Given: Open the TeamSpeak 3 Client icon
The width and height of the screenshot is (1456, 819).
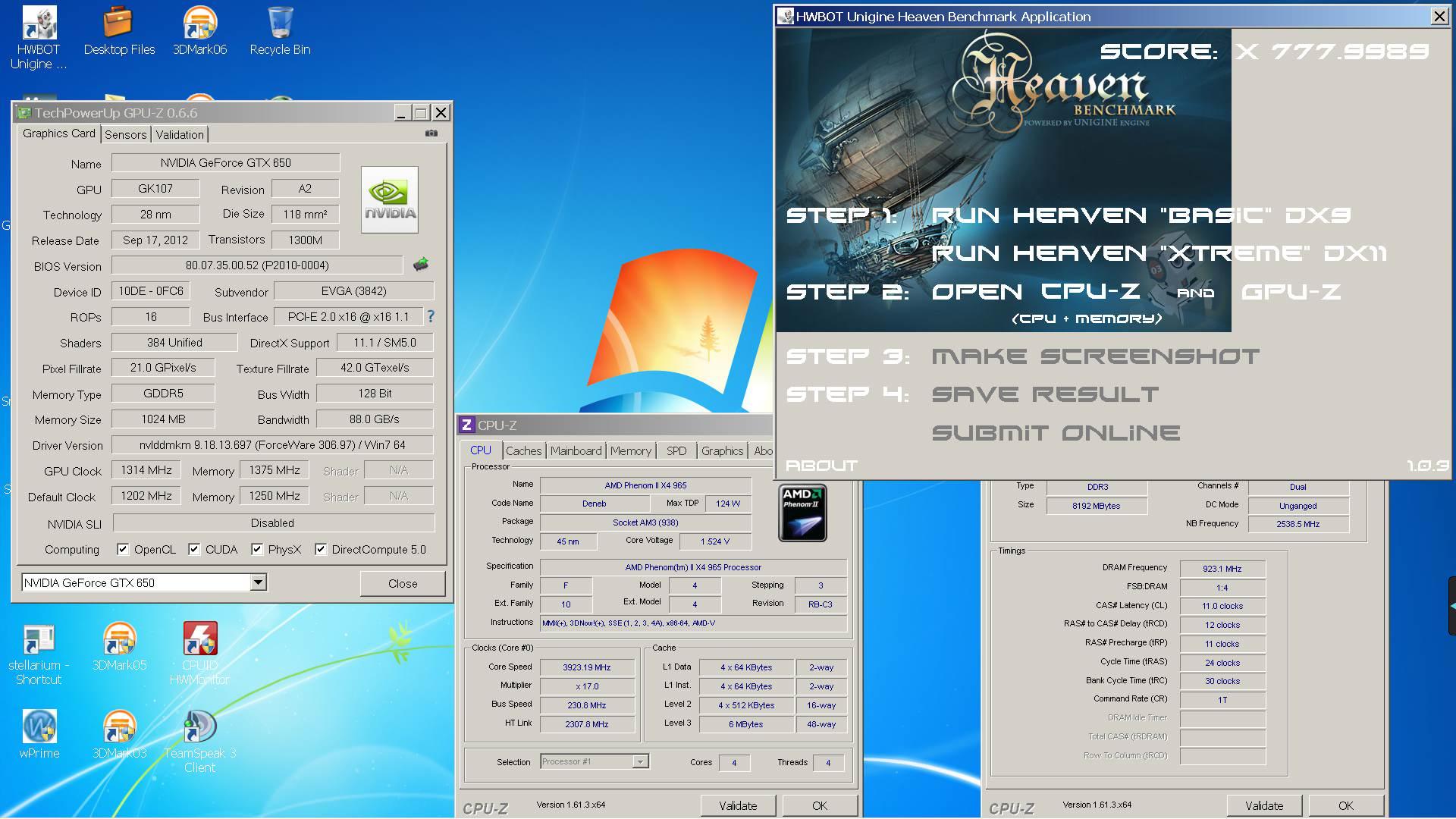Looking at the screenshot, I should [200, 741].
